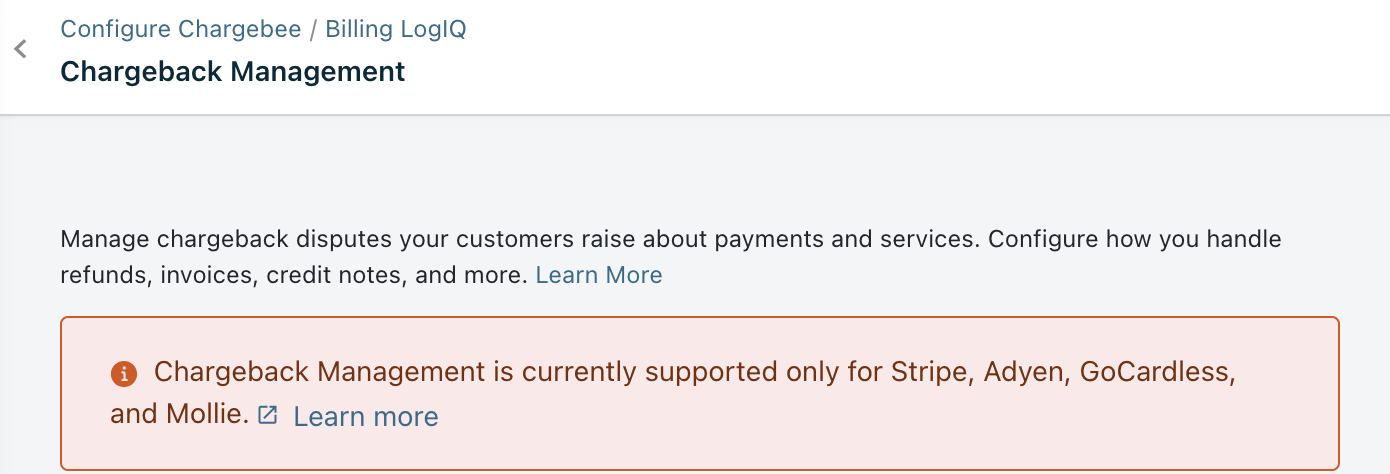Click the back chevron arrow

20,49
